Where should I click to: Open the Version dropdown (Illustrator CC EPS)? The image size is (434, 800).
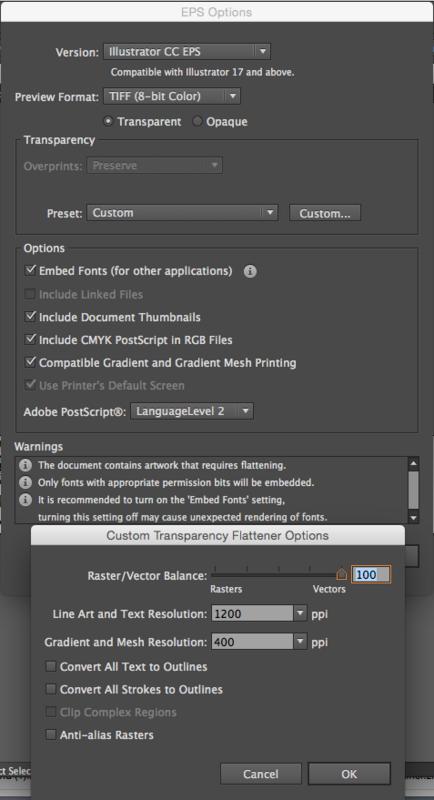(187, 52)
